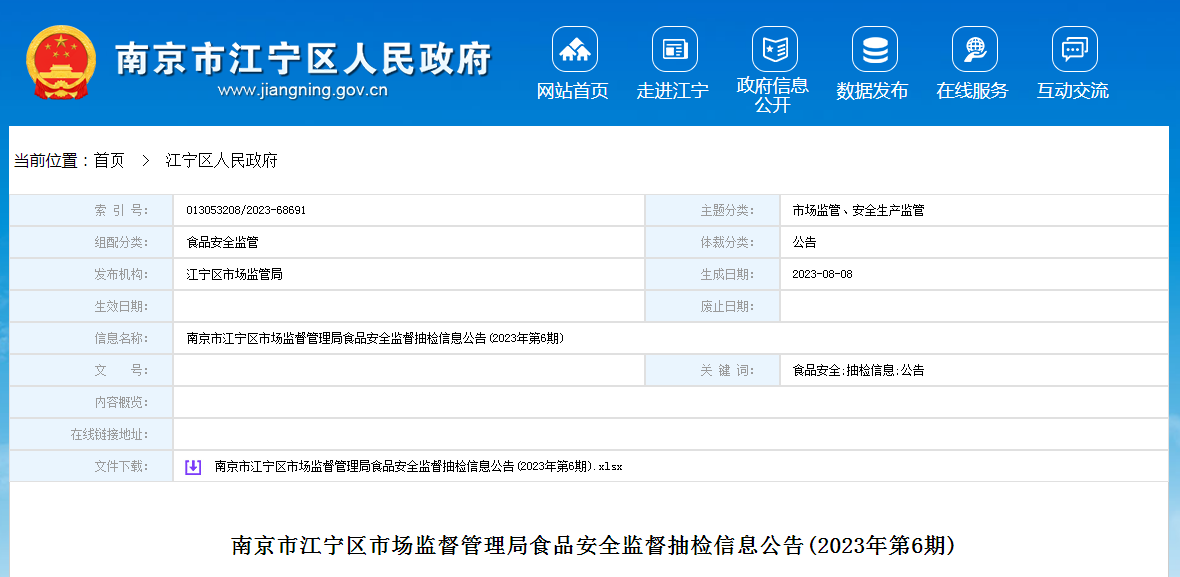Viewport: 1180px width, 577px height.
Task: Click the www.jiangning.gov.cn address text
Action: tap(302, 91)
